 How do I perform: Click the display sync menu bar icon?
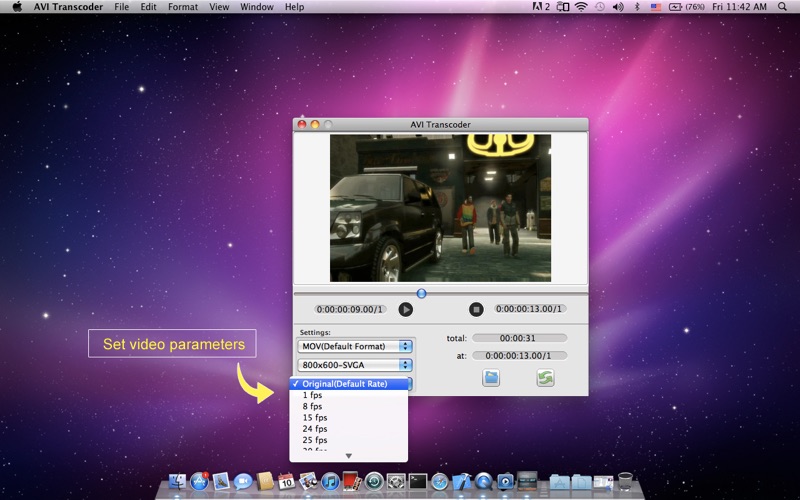pyautogui.click(x=563, y=7)
